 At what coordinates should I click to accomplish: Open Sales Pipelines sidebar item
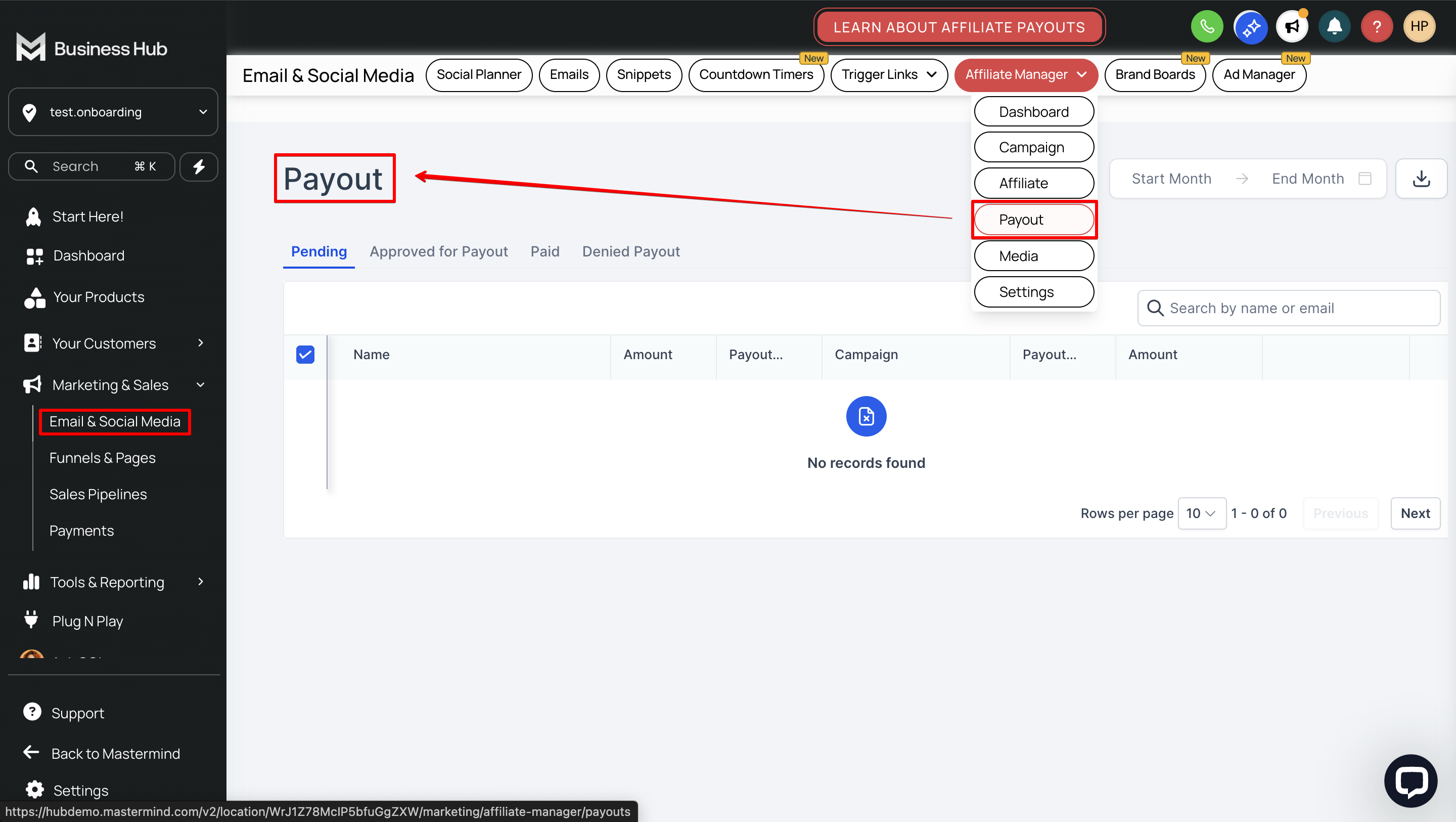point(98,494)
